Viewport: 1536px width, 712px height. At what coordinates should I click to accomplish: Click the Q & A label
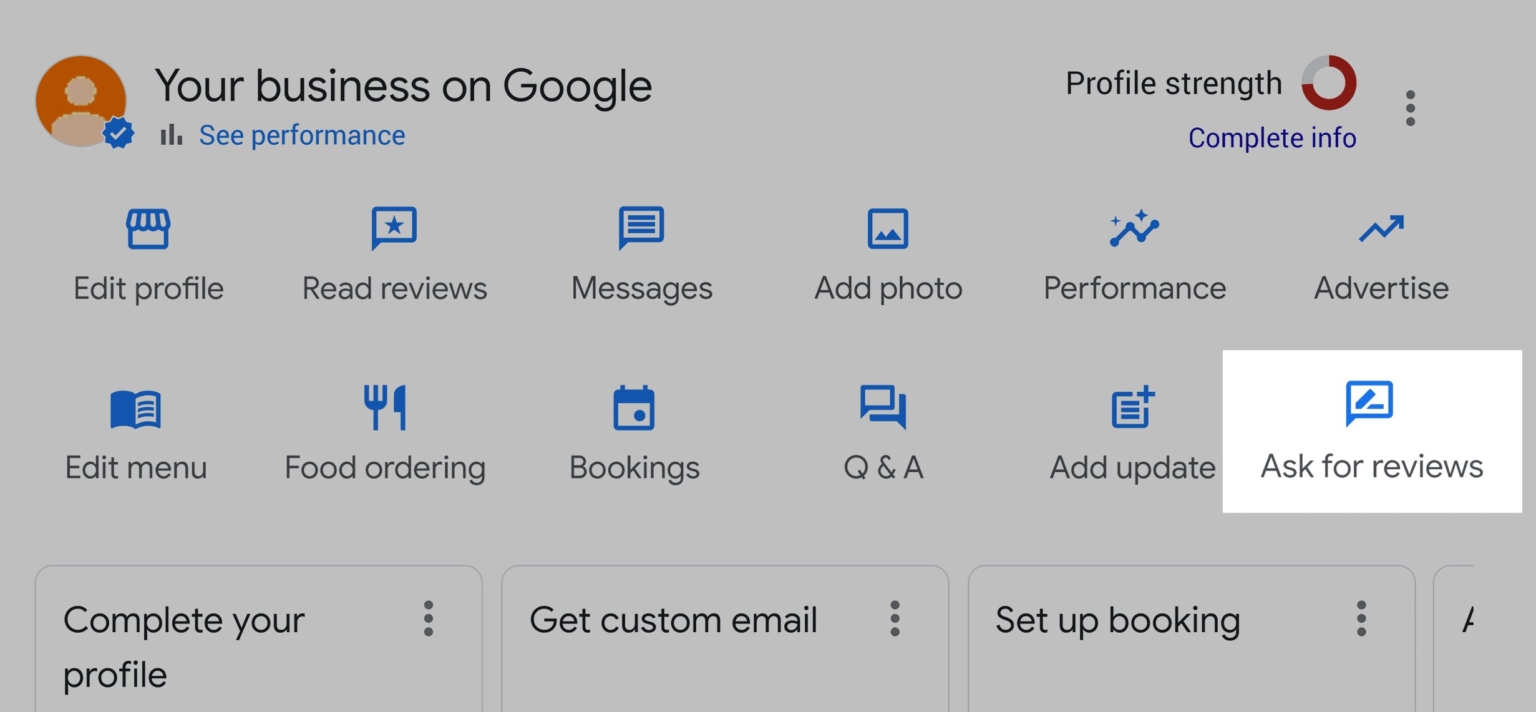pyautogui.click(x=883, y=468)
